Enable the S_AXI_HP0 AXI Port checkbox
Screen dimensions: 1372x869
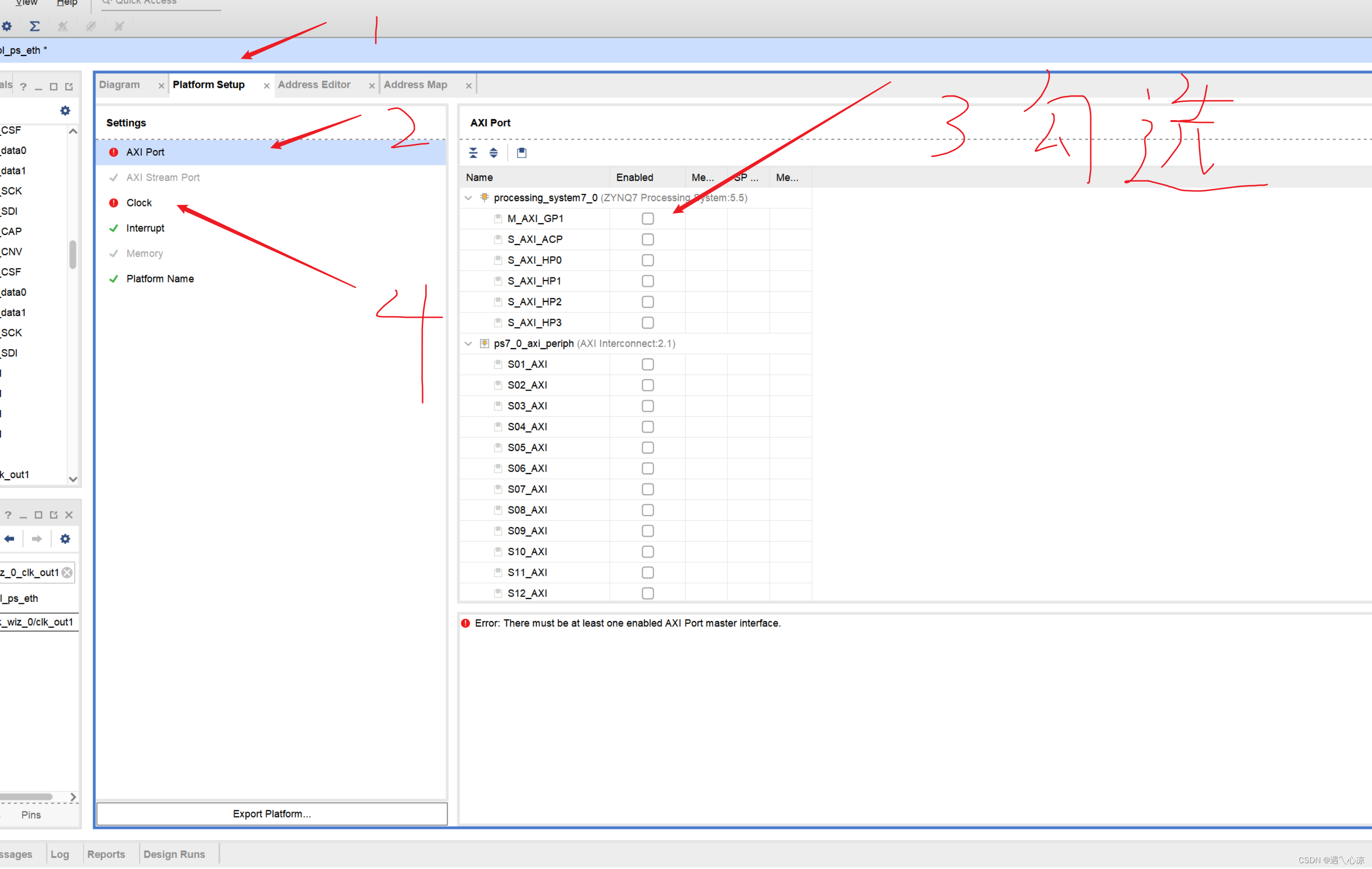tap(645, 260)
